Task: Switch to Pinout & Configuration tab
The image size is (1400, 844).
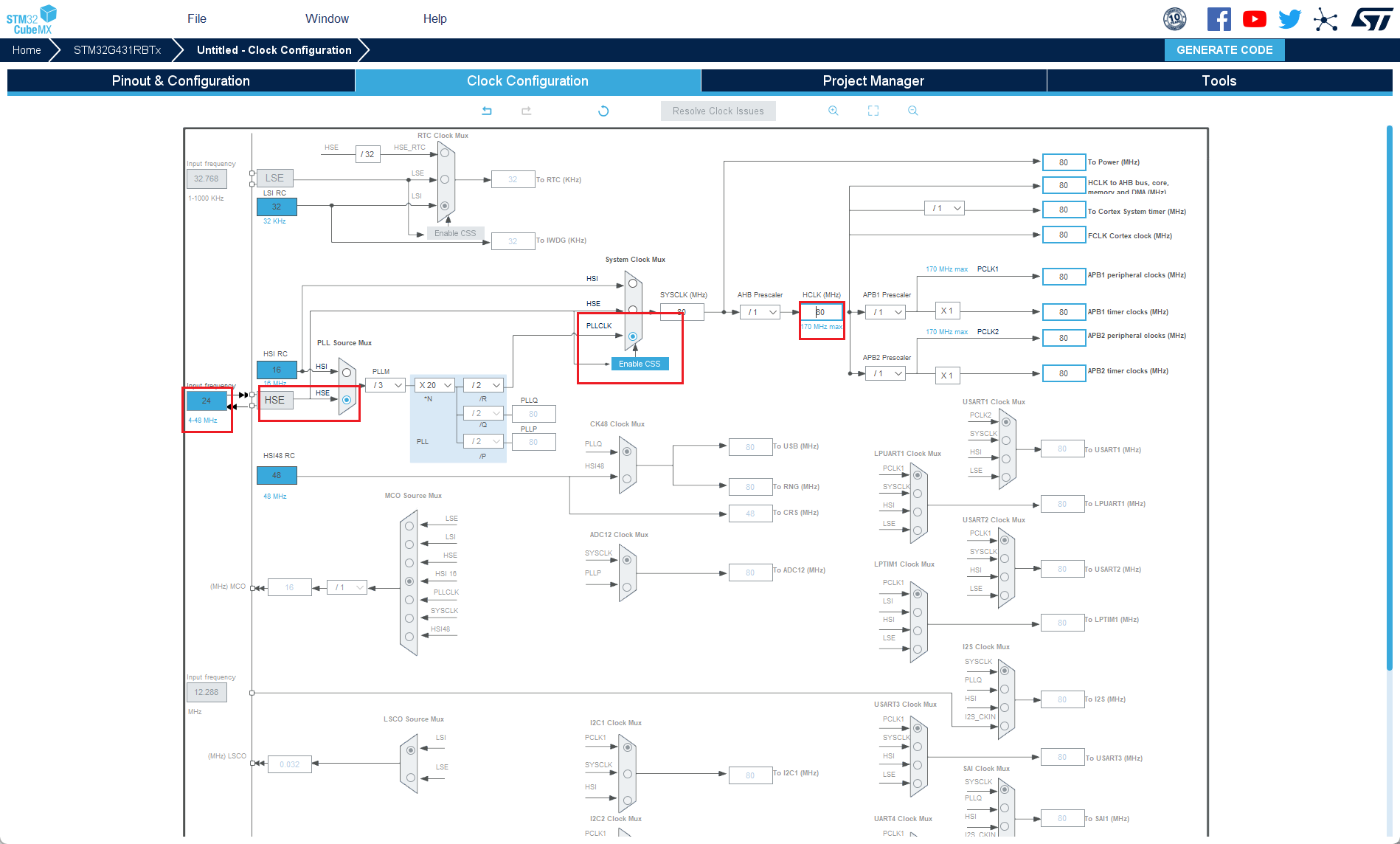Action: coord(181,81)
